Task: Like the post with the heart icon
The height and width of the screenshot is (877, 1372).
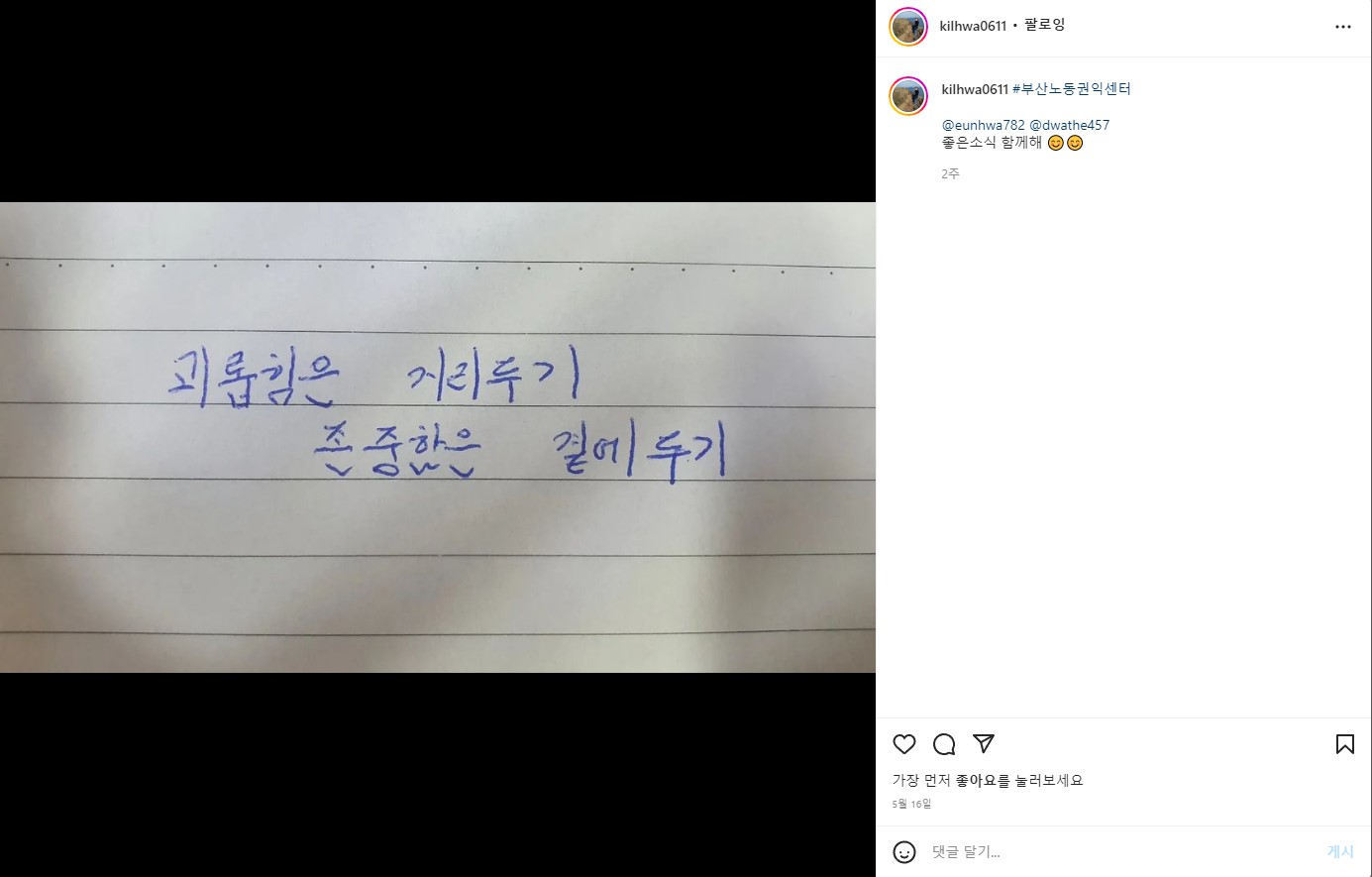Action: tap(904, 744)
